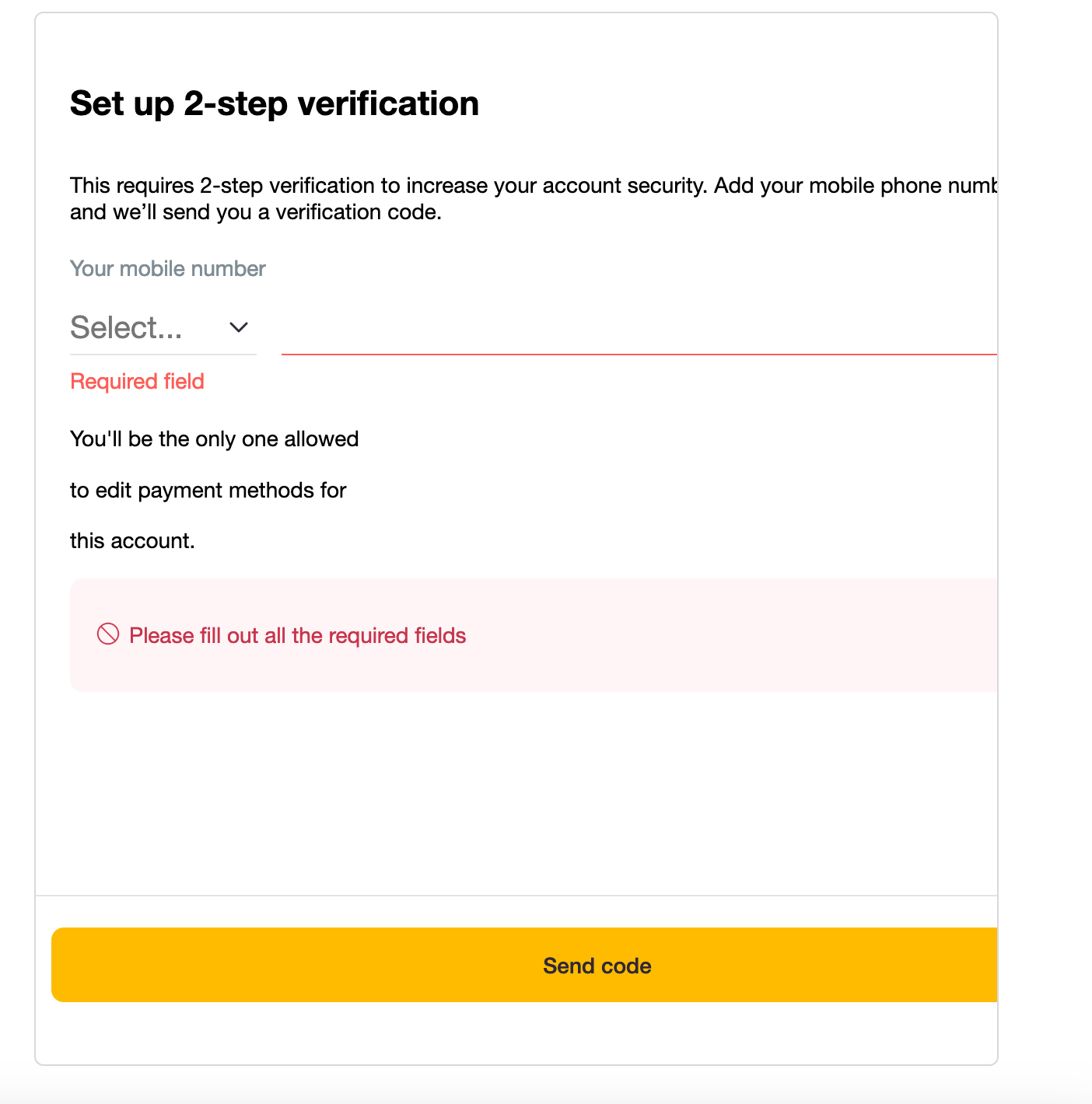Click the "Your mobile number" label
Image resolution: width=1092 pixels, height=1104 pixels.
point(168,269)
